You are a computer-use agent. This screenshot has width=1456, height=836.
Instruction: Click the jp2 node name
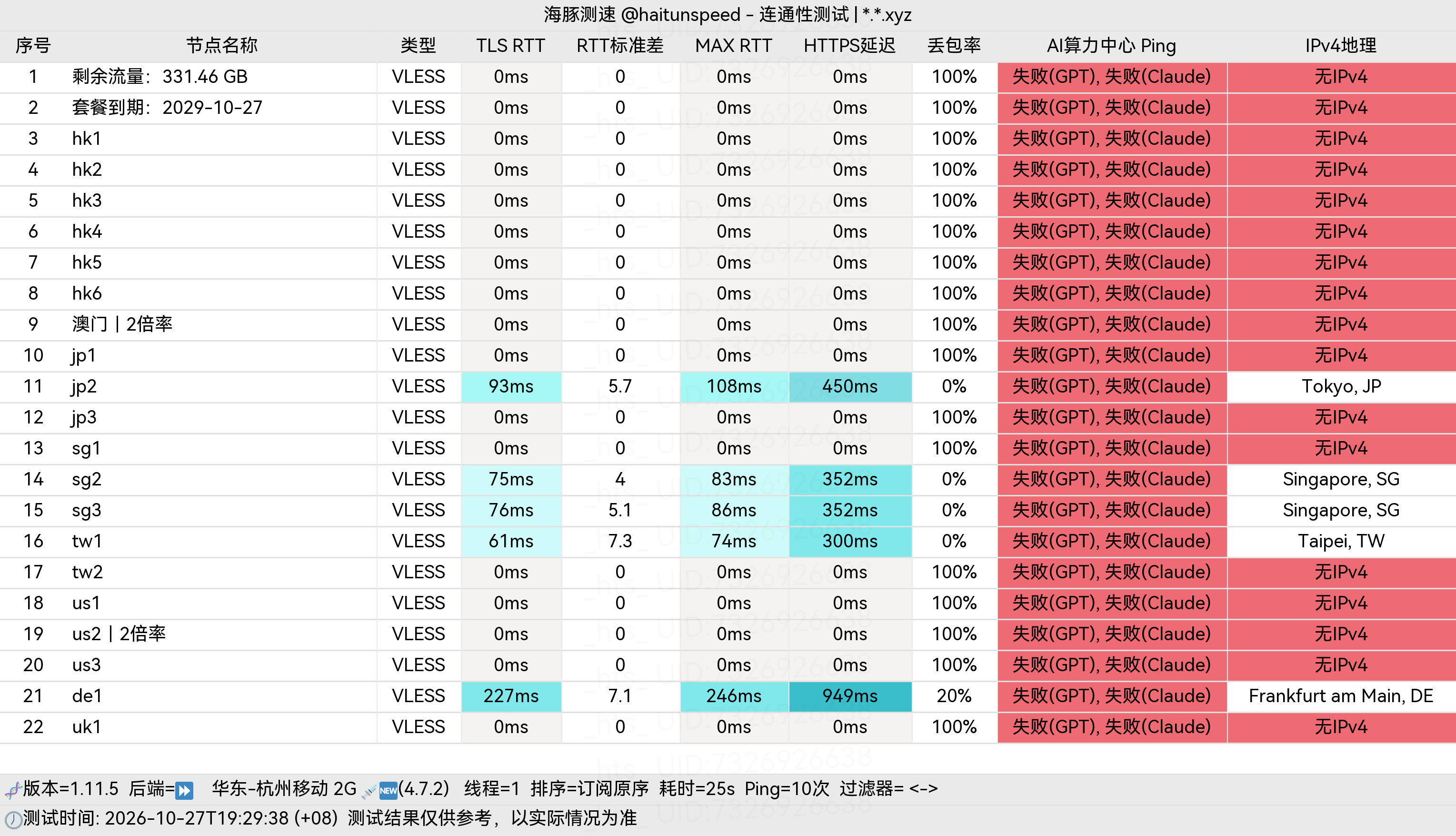pos(84,386)
